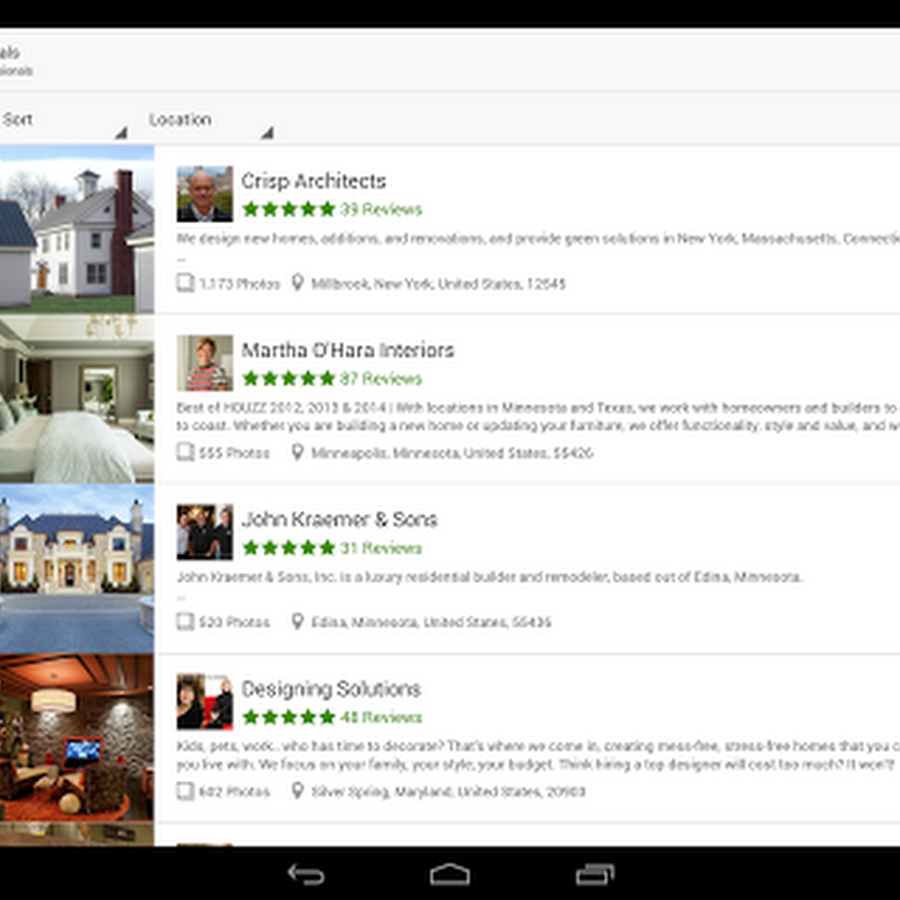900x900 pixels.
Task: Open Martha O'Hara Interiors profile photo
Action: pyautogui.click(x=204, y=363)
